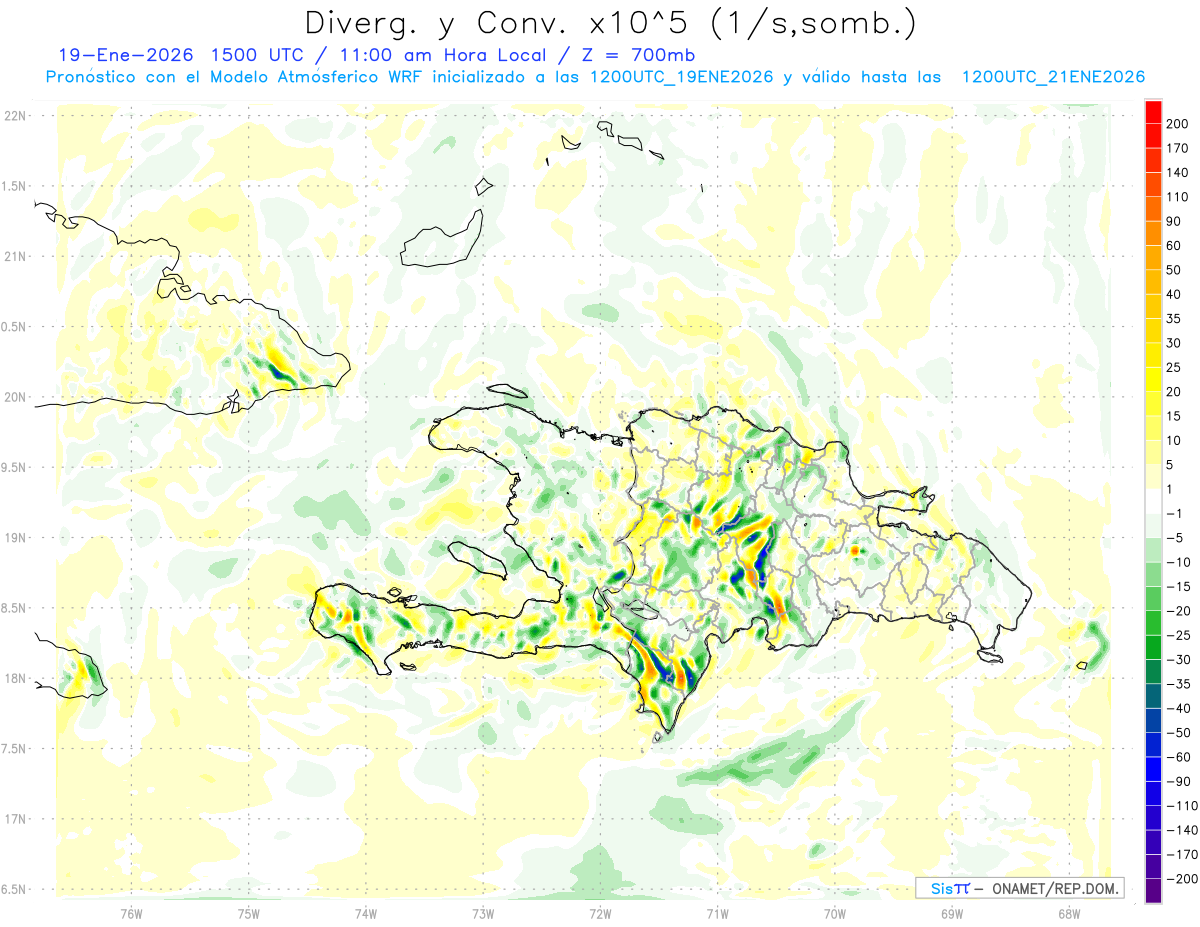Click the '20N' latitude label
Image resolution: width=1200 pixels, height=927 pixels.
[15, 397]
